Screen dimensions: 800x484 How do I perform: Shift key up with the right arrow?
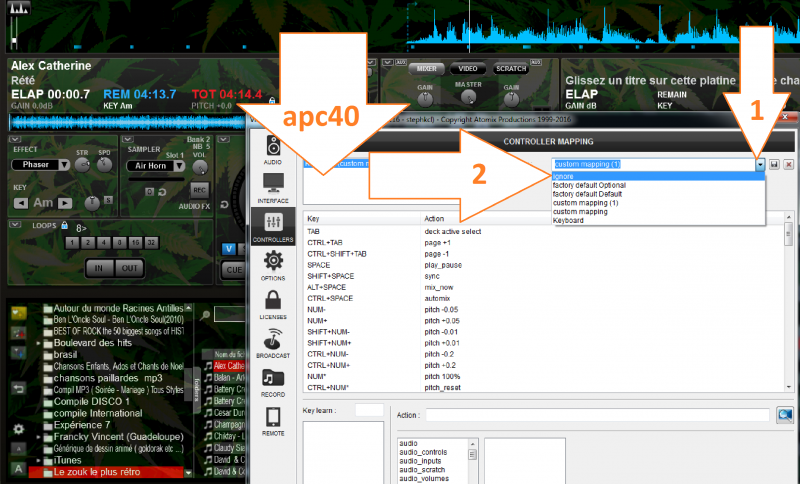(x=65, y=203)
